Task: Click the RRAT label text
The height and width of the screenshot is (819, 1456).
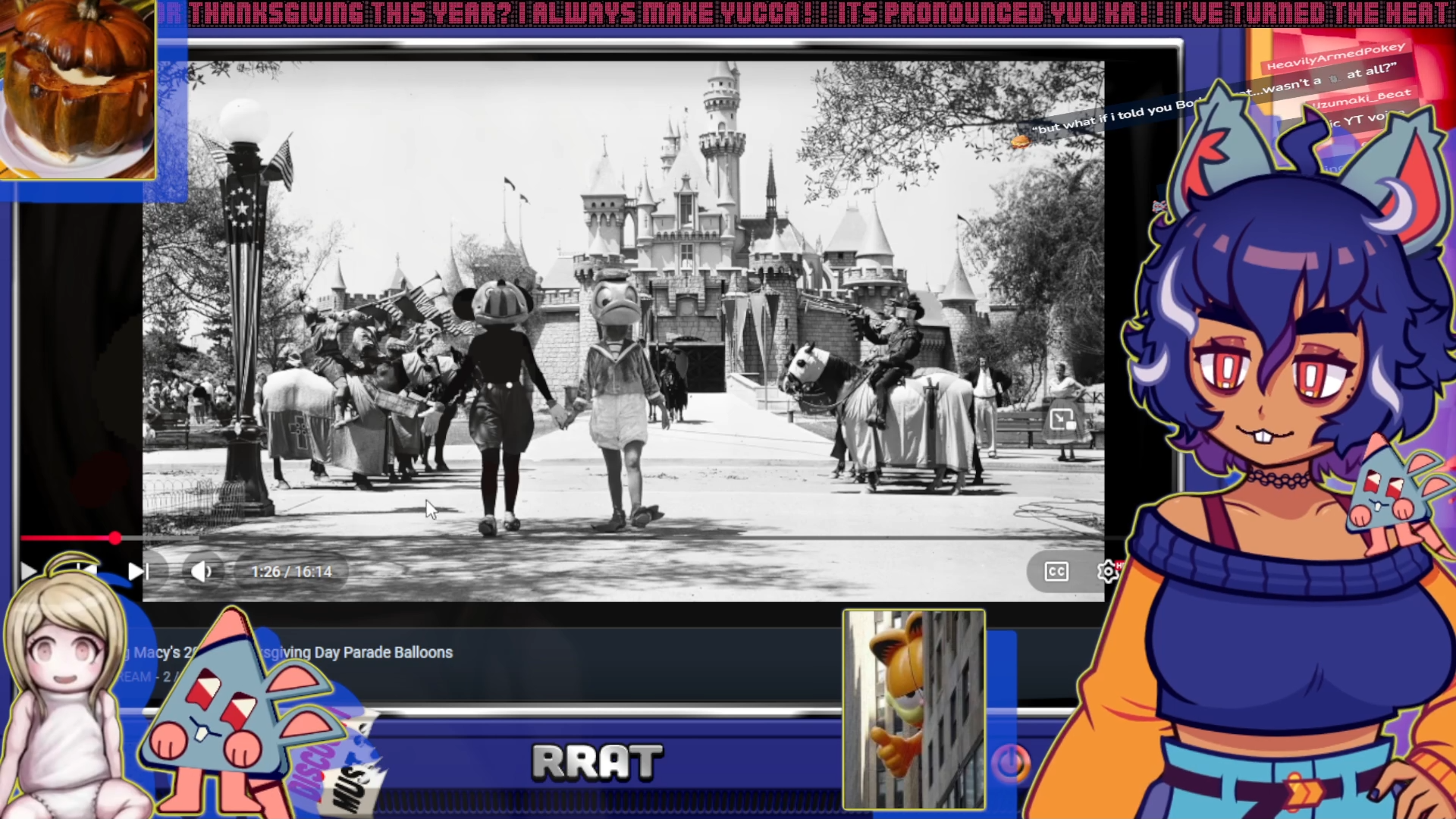Action: point(597,762)
